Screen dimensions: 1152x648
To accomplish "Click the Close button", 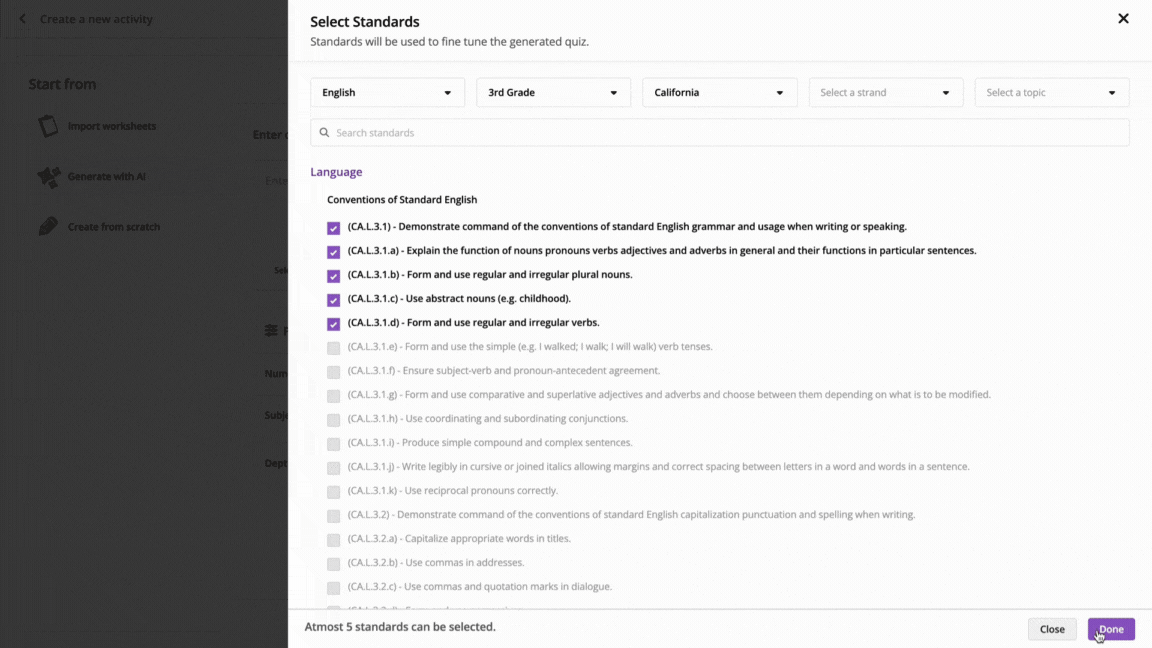I will tap(1052, 629).
